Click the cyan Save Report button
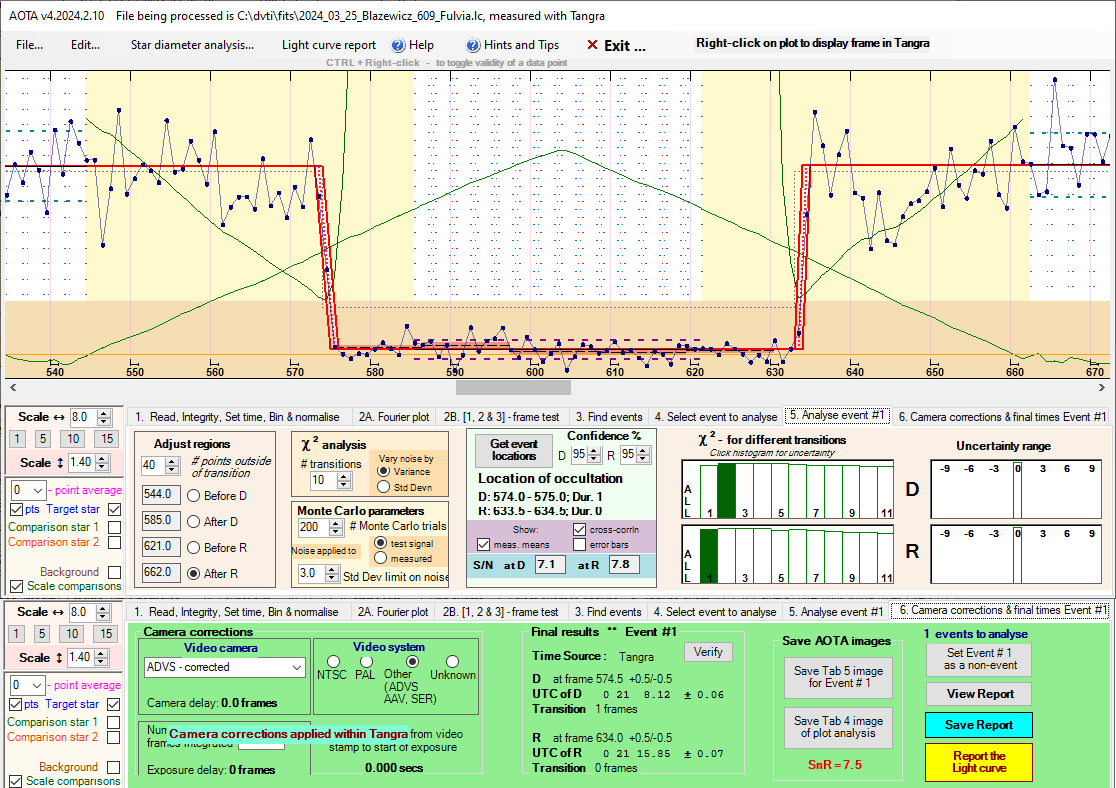 [979, 725]
